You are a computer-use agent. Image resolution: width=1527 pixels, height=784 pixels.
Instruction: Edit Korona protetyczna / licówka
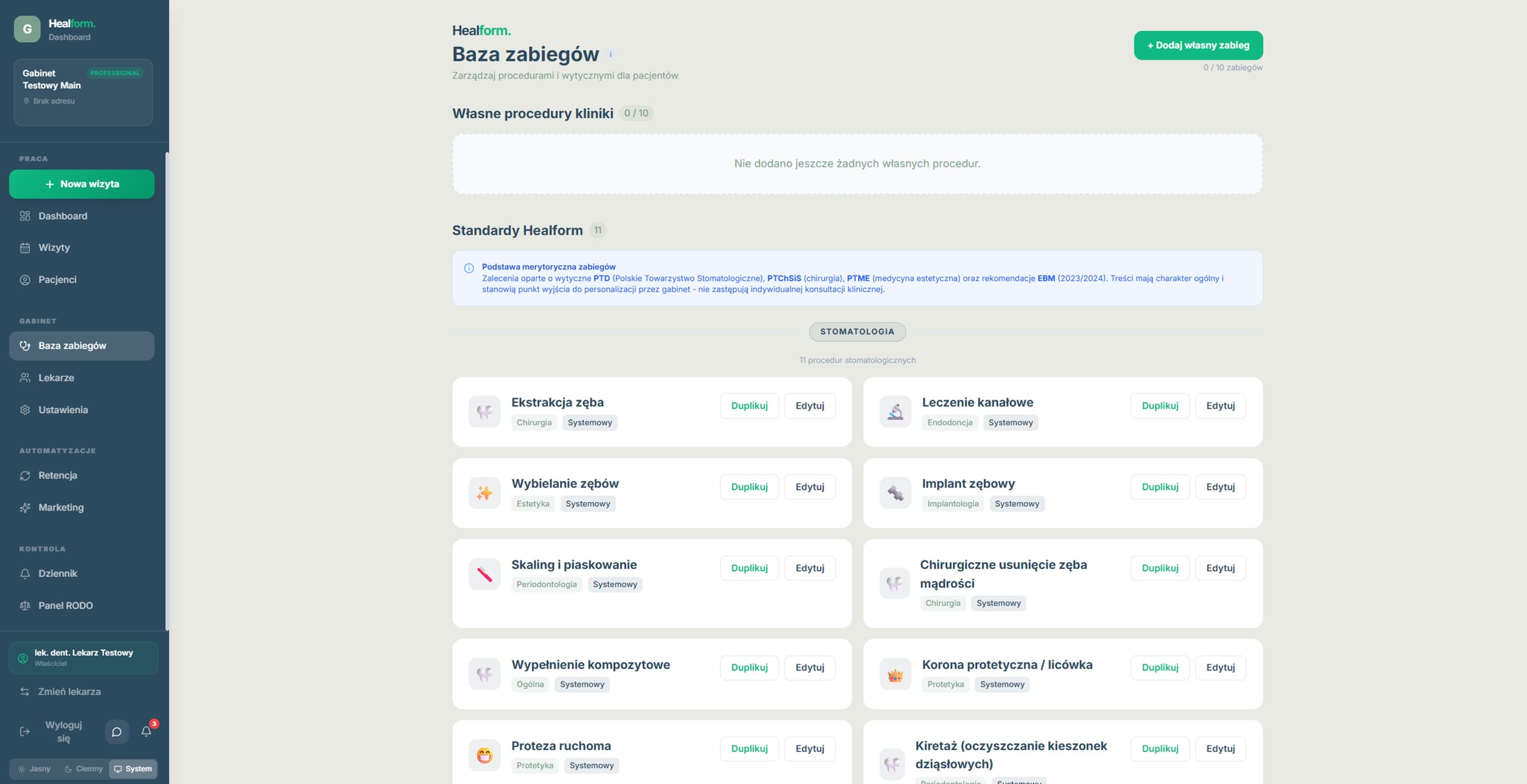click(x=1221, y=667)
